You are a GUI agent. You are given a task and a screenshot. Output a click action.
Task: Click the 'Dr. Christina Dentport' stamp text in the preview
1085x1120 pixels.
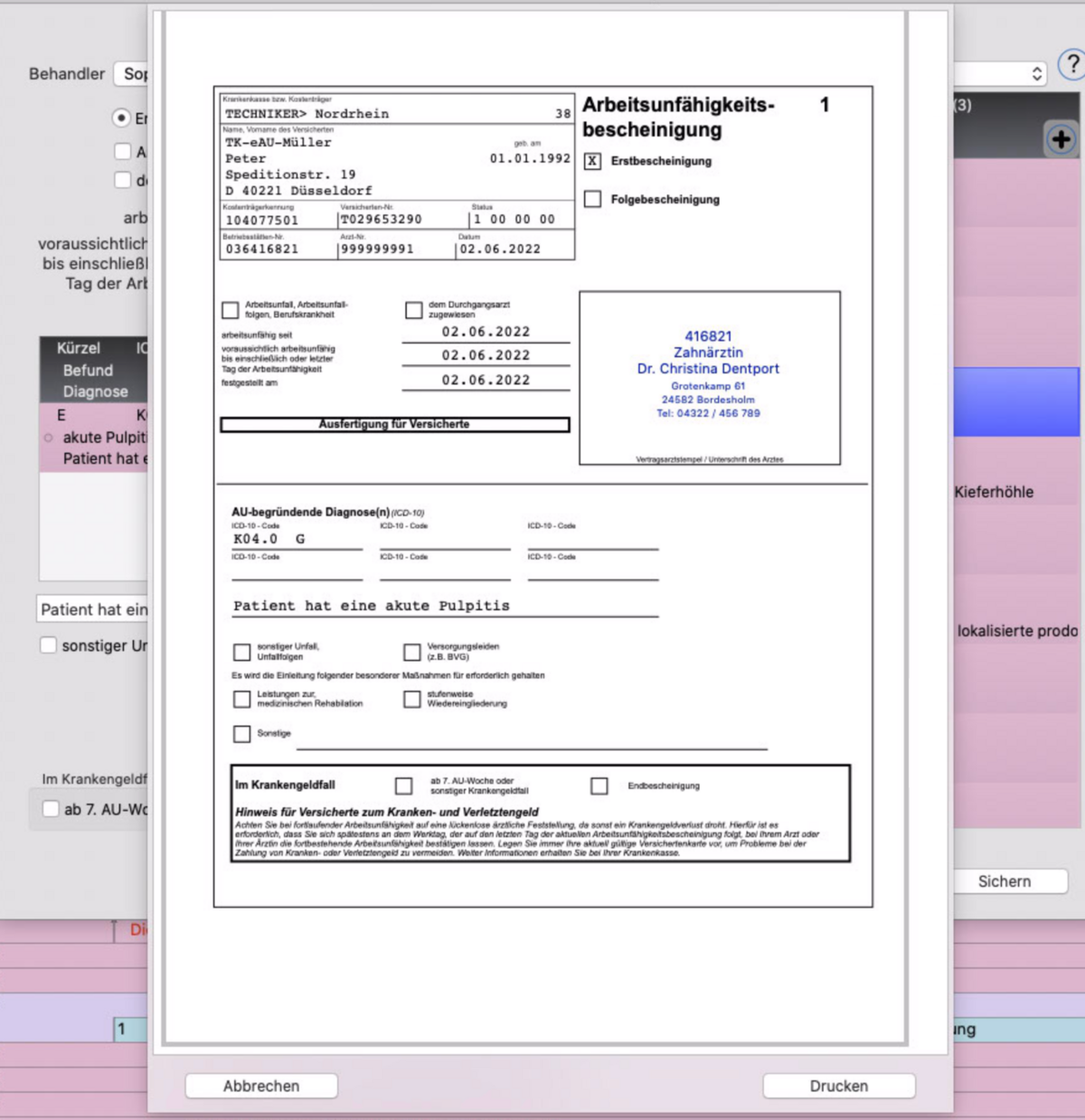708,369
